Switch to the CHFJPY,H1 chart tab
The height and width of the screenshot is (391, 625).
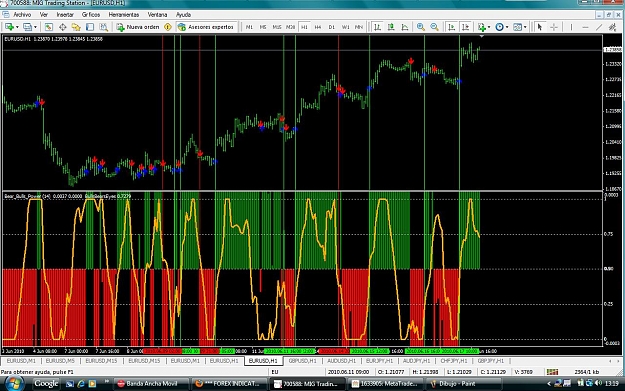pos(454,361)
